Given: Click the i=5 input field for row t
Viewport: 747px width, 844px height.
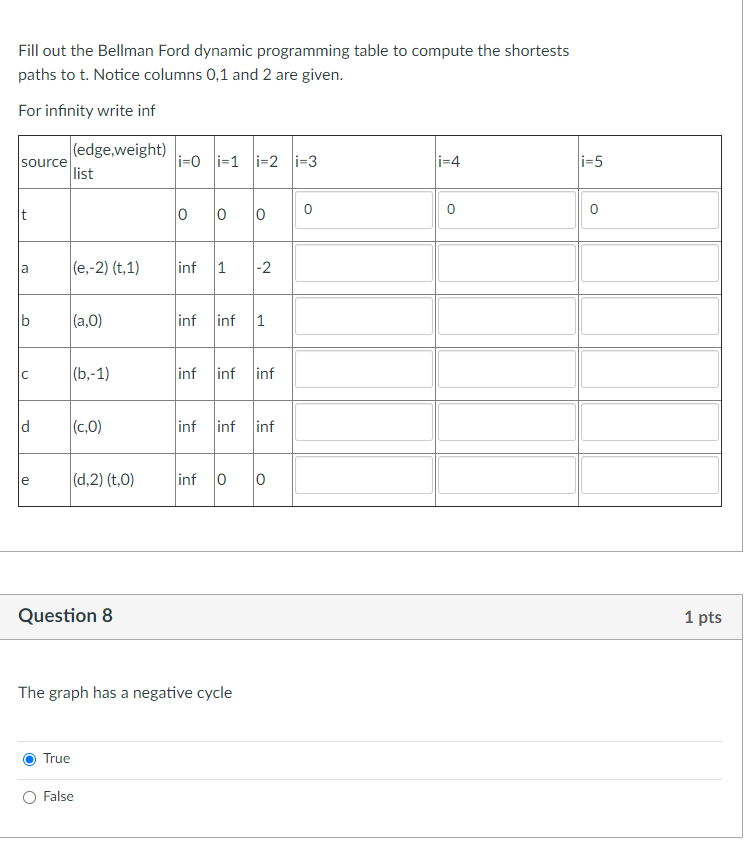Looking at the screenshot, I should point(650,210).
